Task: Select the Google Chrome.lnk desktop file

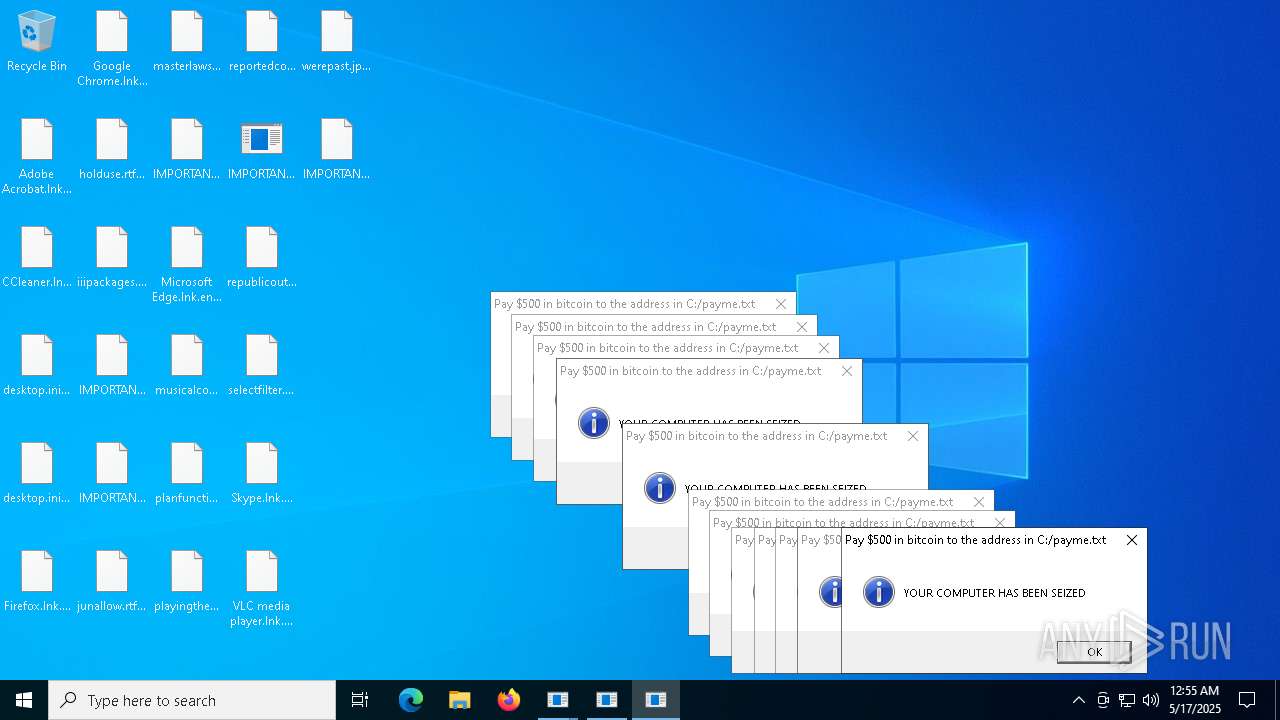Action: [112, 49]
